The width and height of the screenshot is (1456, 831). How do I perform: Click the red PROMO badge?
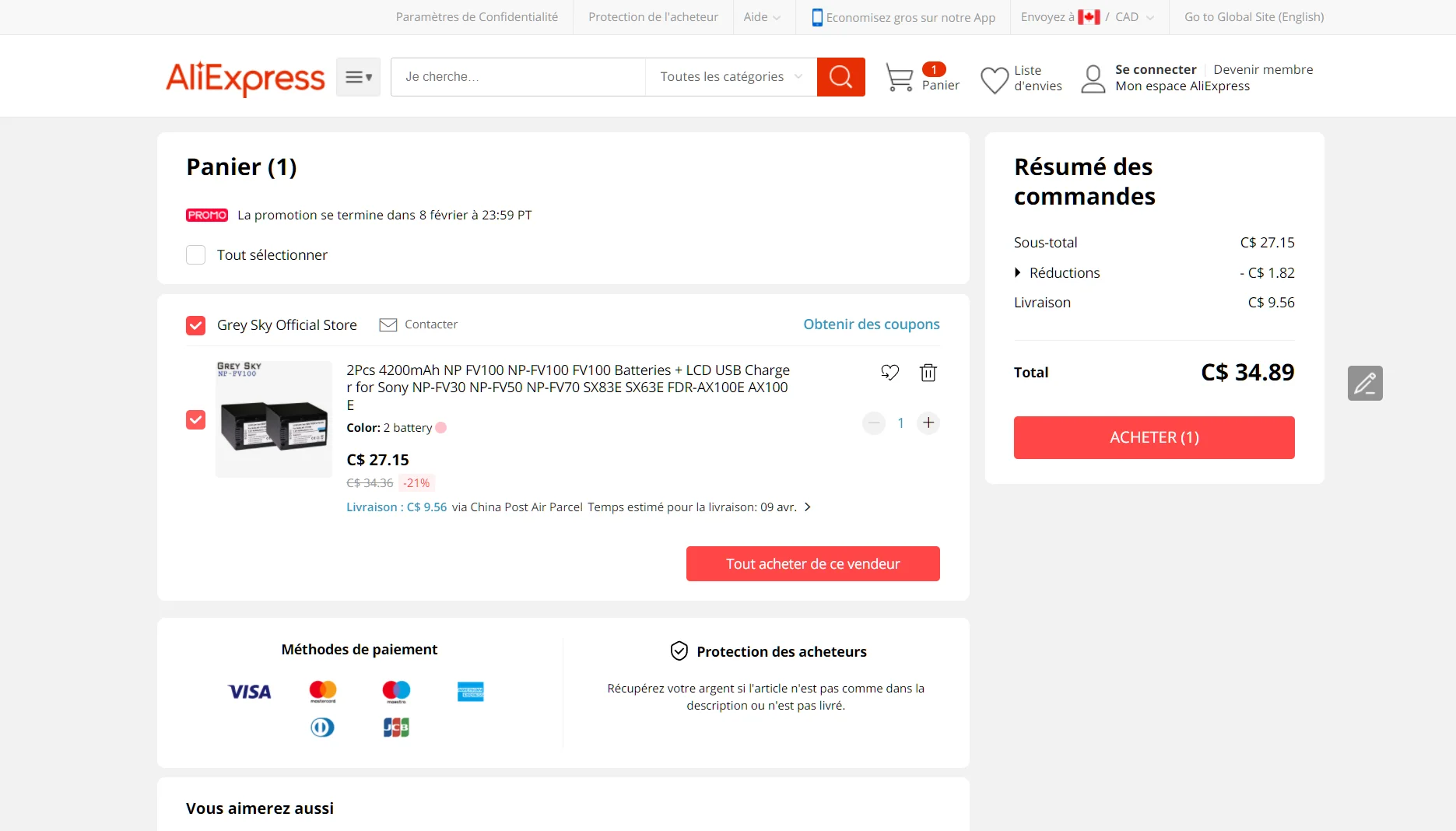tap(207, 216)
